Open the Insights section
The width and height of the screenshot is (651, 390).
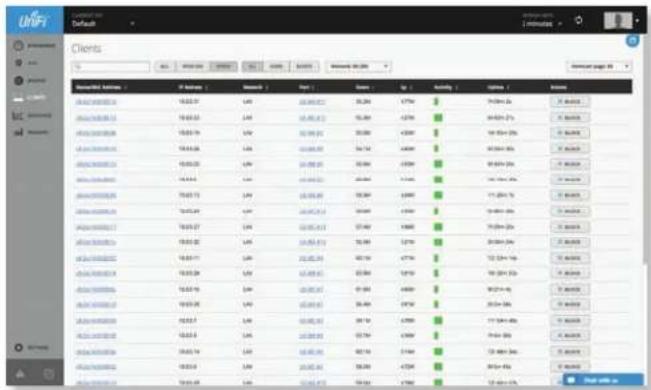tap(31, 132)
